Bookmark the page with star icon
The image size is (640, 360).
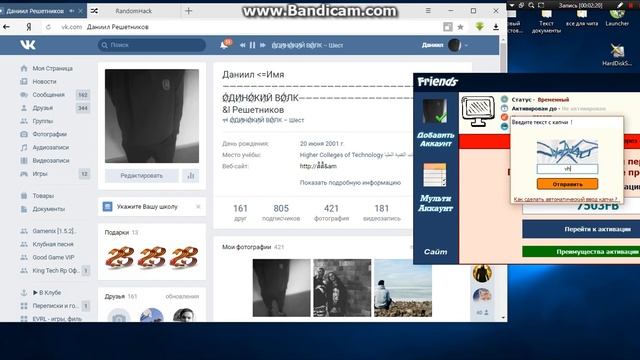coord(460,27)
